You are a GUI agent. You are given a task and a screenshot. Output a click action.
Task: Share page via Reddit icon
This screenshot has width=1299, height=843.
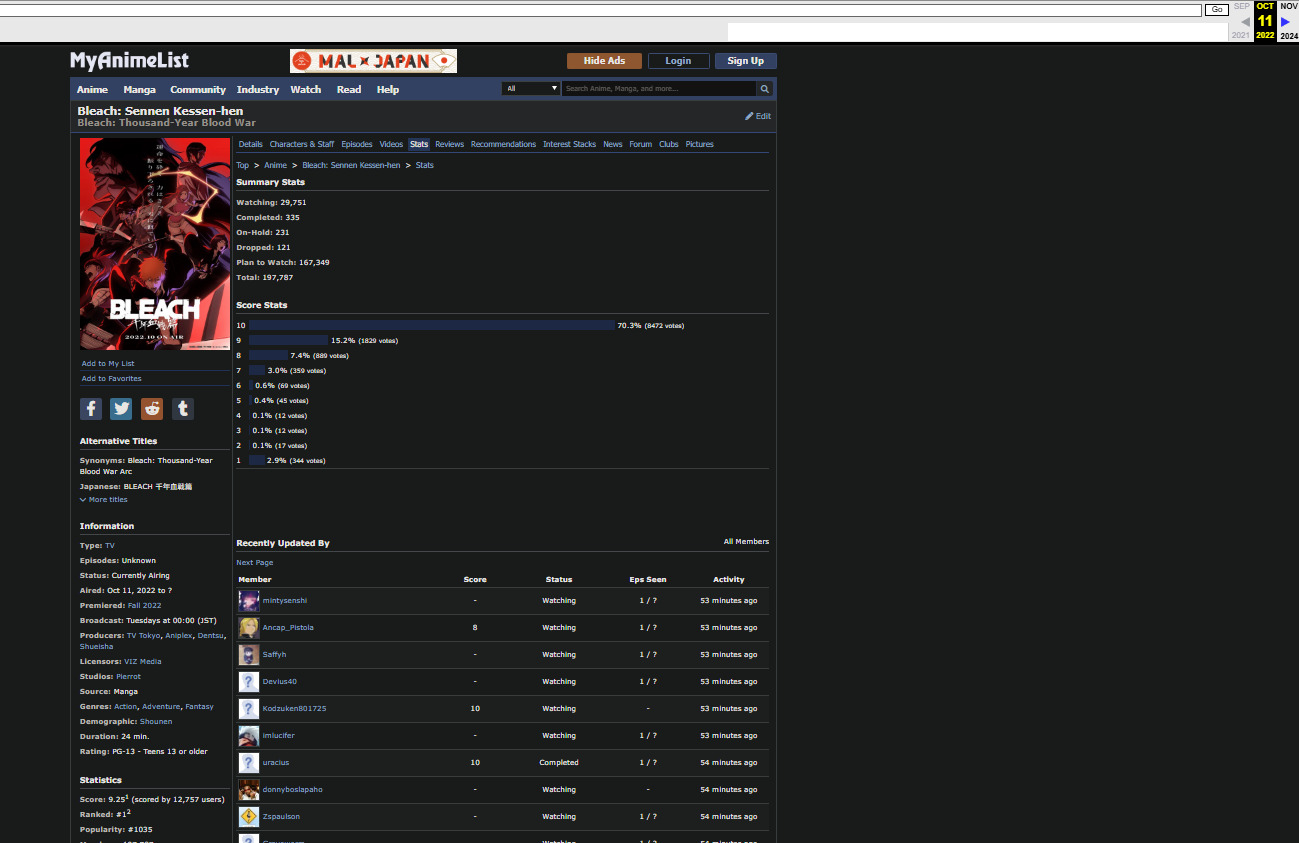coord(152,408)
